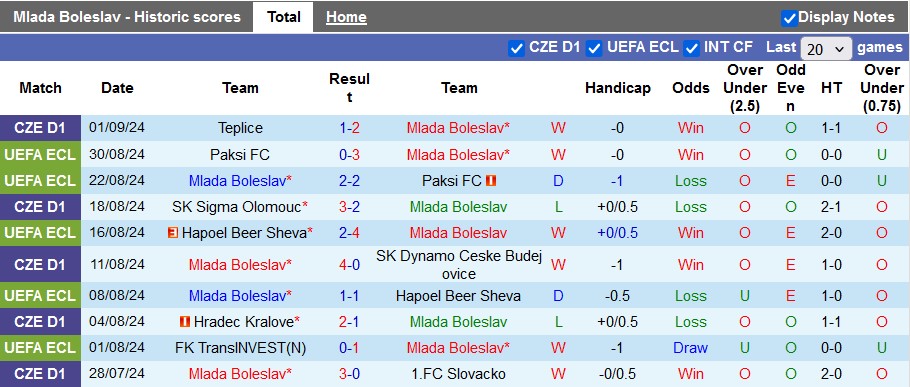Toggle the Display Notes checkbox
910x387 pixels.
coord(789,18)
